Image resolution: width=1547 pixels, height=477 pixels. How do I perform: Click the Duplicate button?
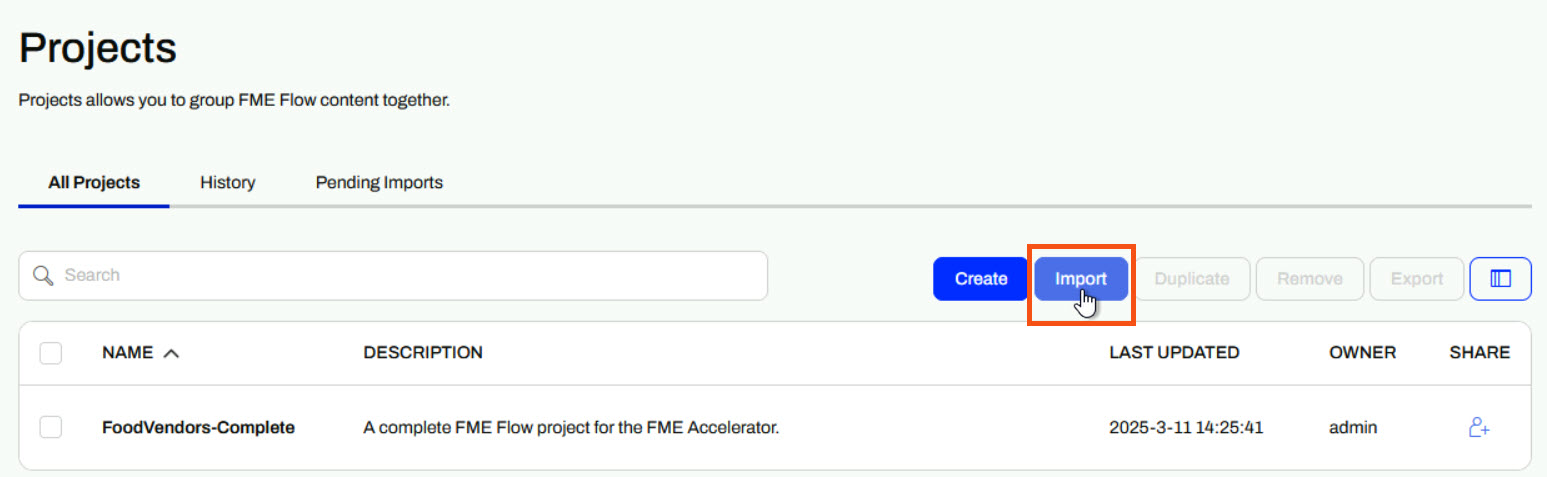(1191, 279)
